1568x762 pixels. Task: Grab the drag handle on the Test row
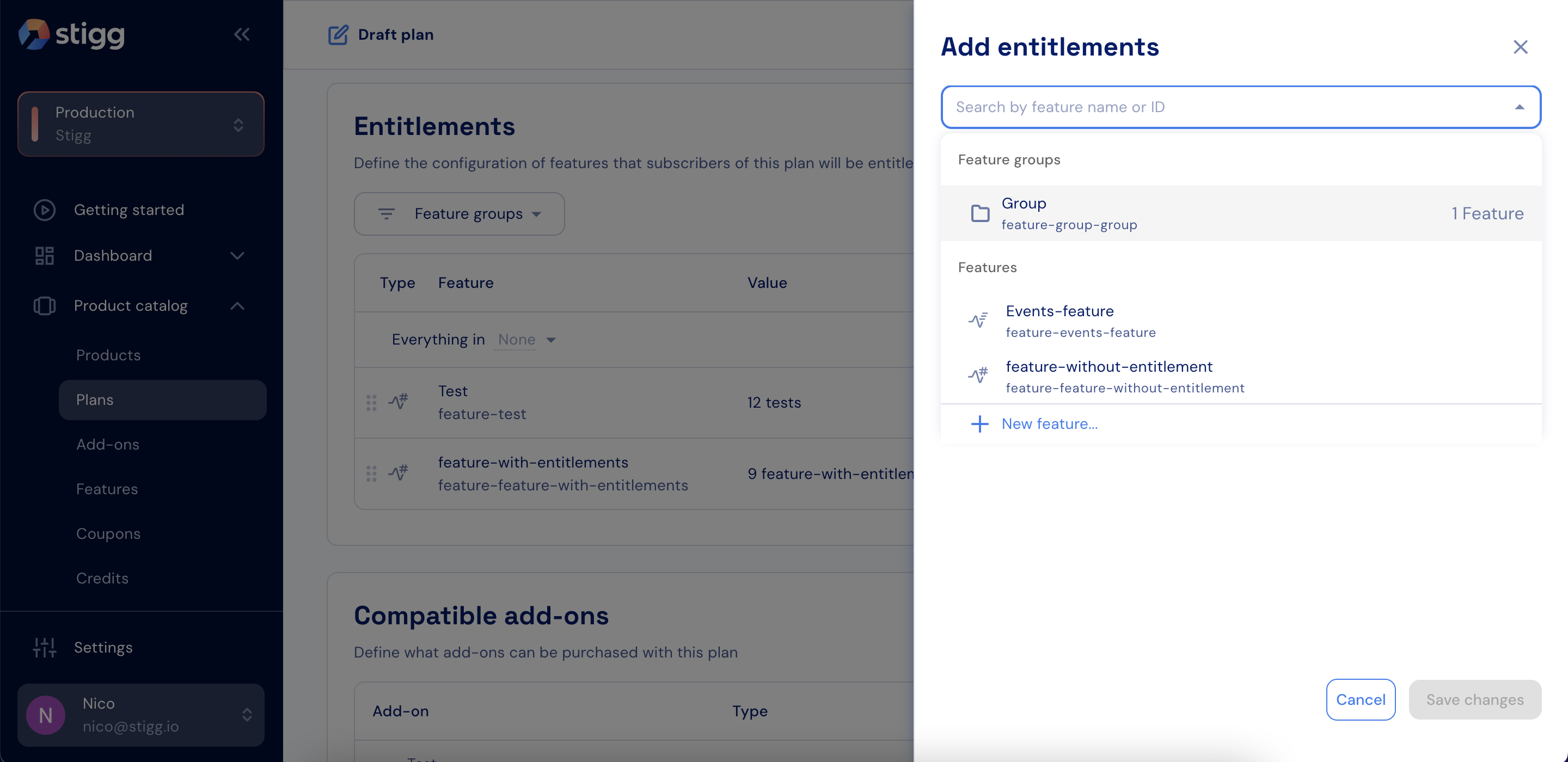(371, 402)
